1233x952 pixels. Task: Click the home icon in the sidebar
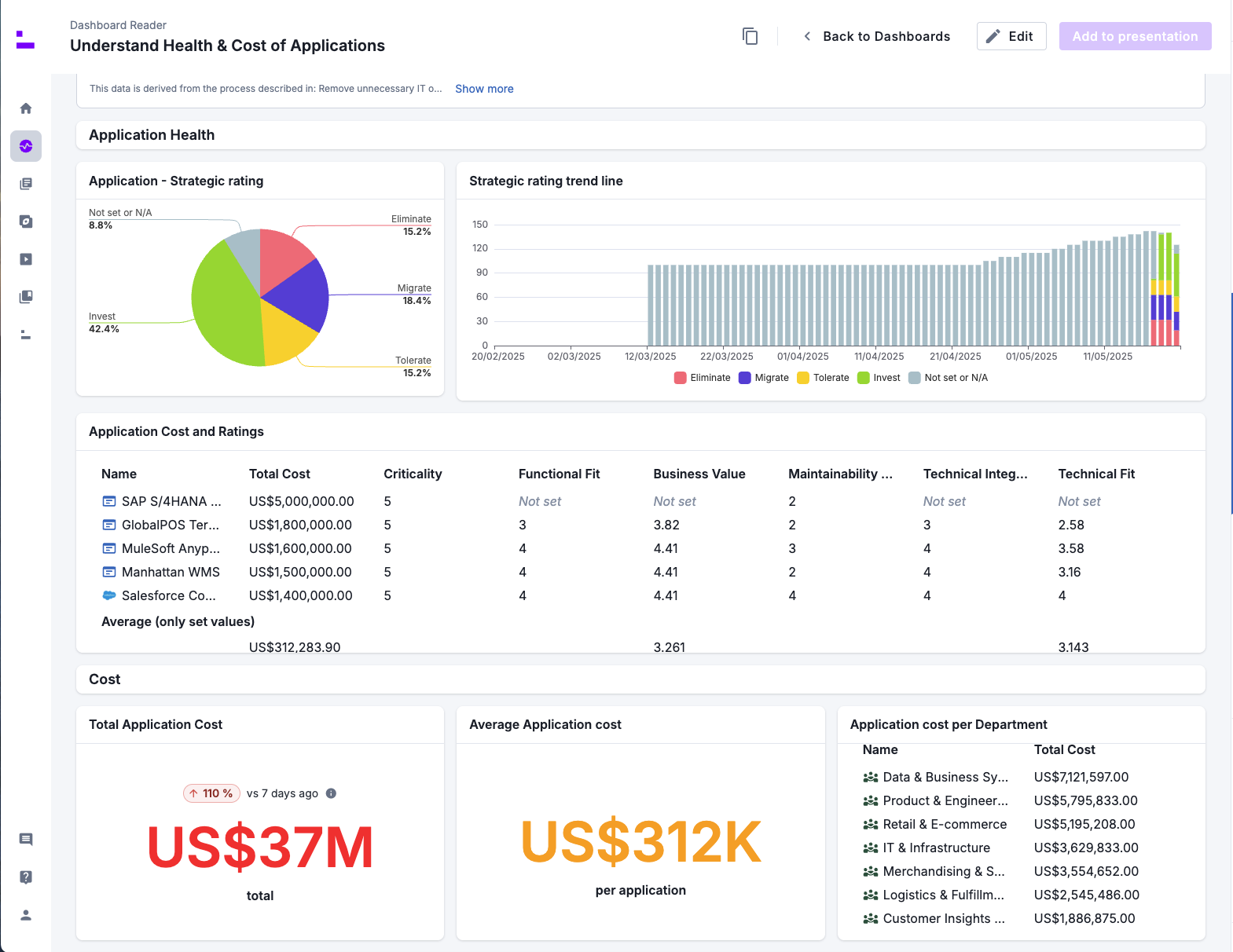pyautogui.click(x=26, y=108)
